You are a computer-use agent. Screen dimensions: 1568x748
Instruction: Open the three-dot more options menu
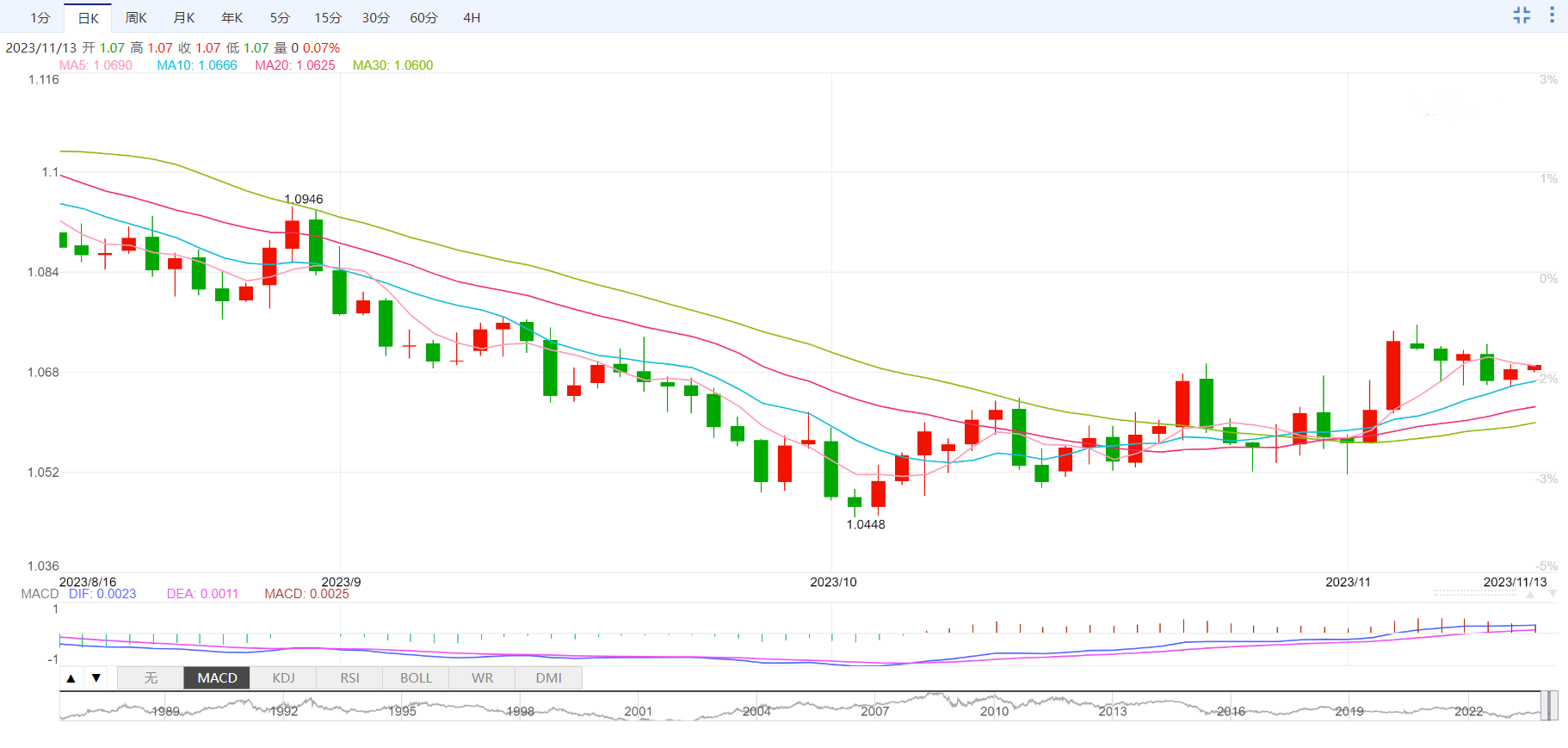(x=1552, y=15)
